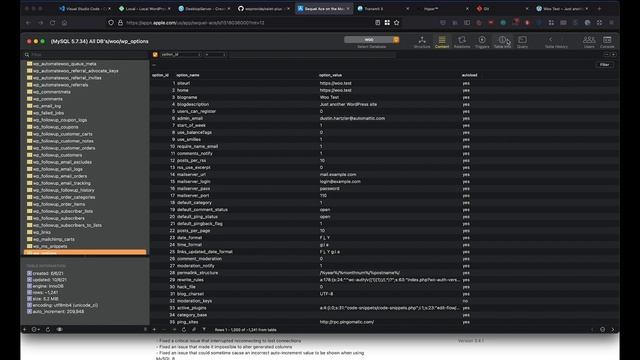Open the option_id filter column dropdown

180,54
